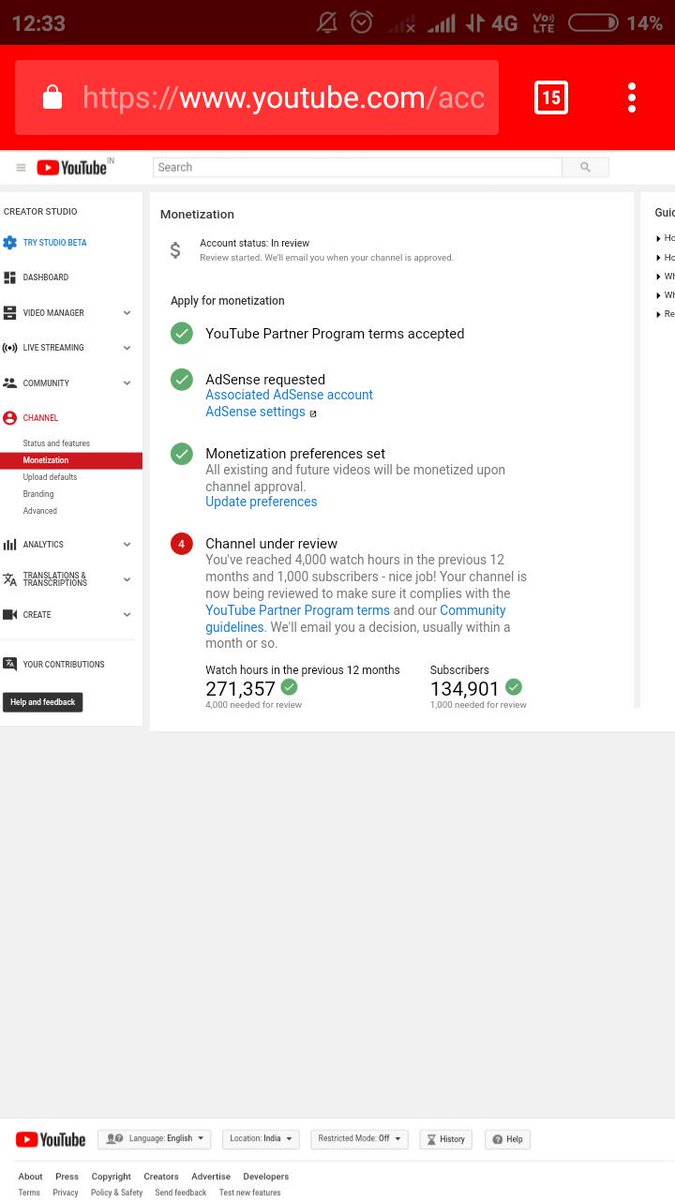The height and width of the screenshot is (1200, 675).
Task: Click the Dashboard grid icon
Action: pyautogui.click(x=10, y=278)
